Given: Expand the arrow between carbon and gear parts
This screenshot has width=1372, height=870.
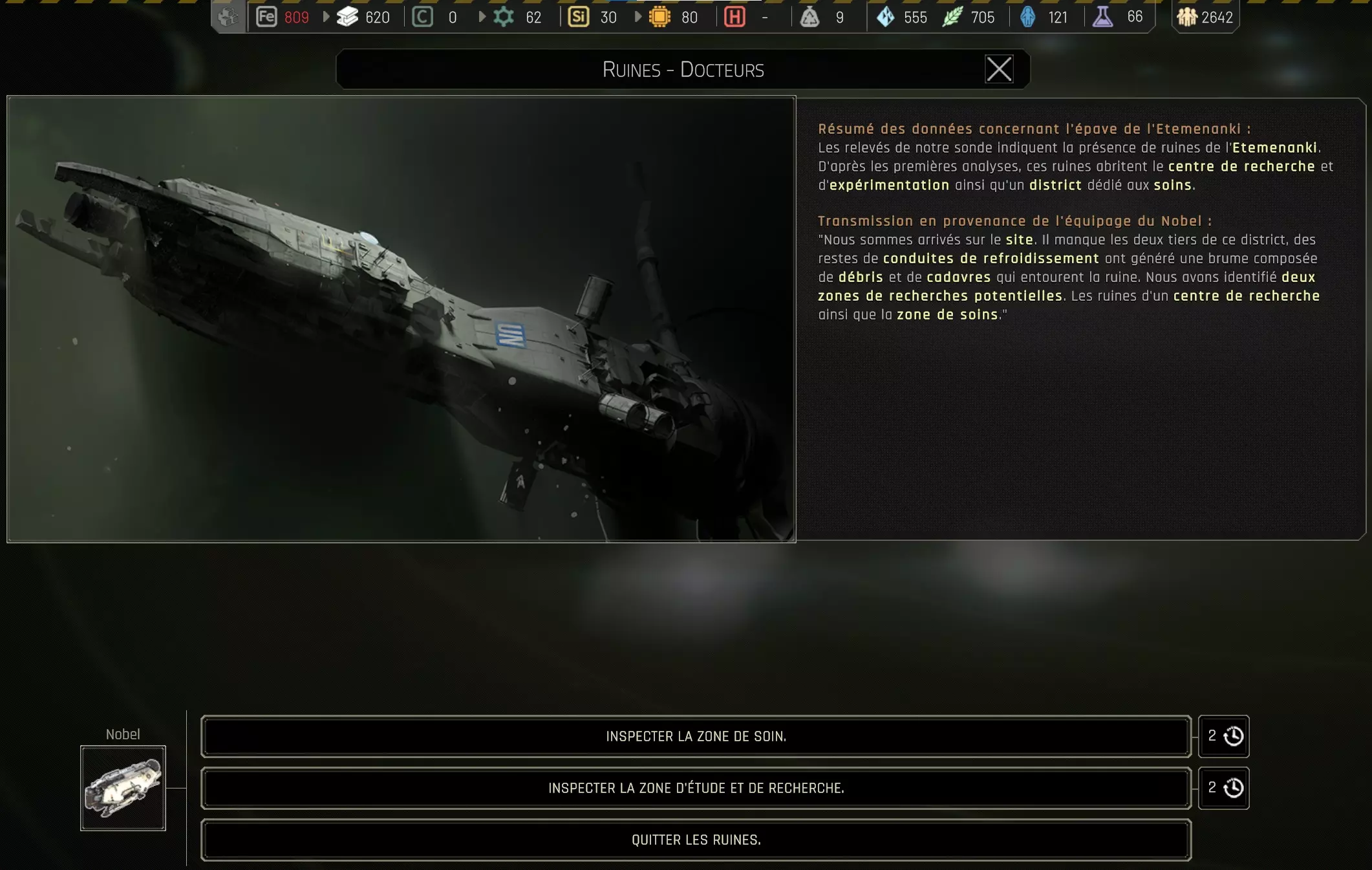Looking at the screenshot, I should (x=482, y=17).
